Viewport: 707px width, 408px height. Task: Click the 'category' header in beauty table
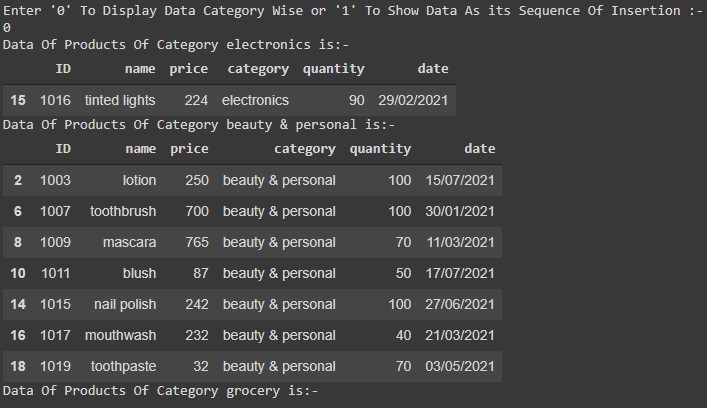[x=305, y=149]
